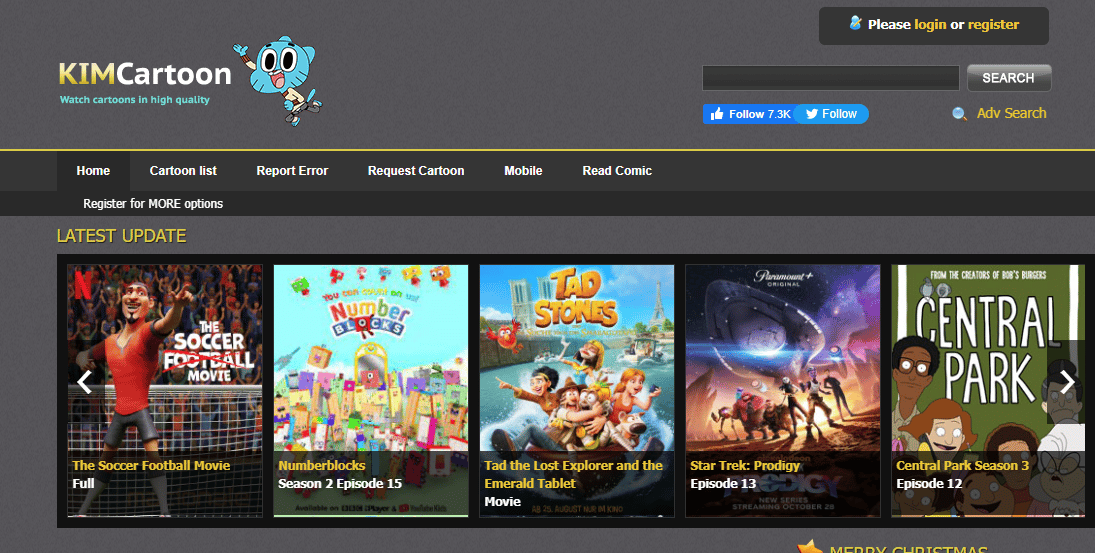The image size is (1095, 553).
Task: Open The Soccer Football Movie poster
Action: (165, 390)
